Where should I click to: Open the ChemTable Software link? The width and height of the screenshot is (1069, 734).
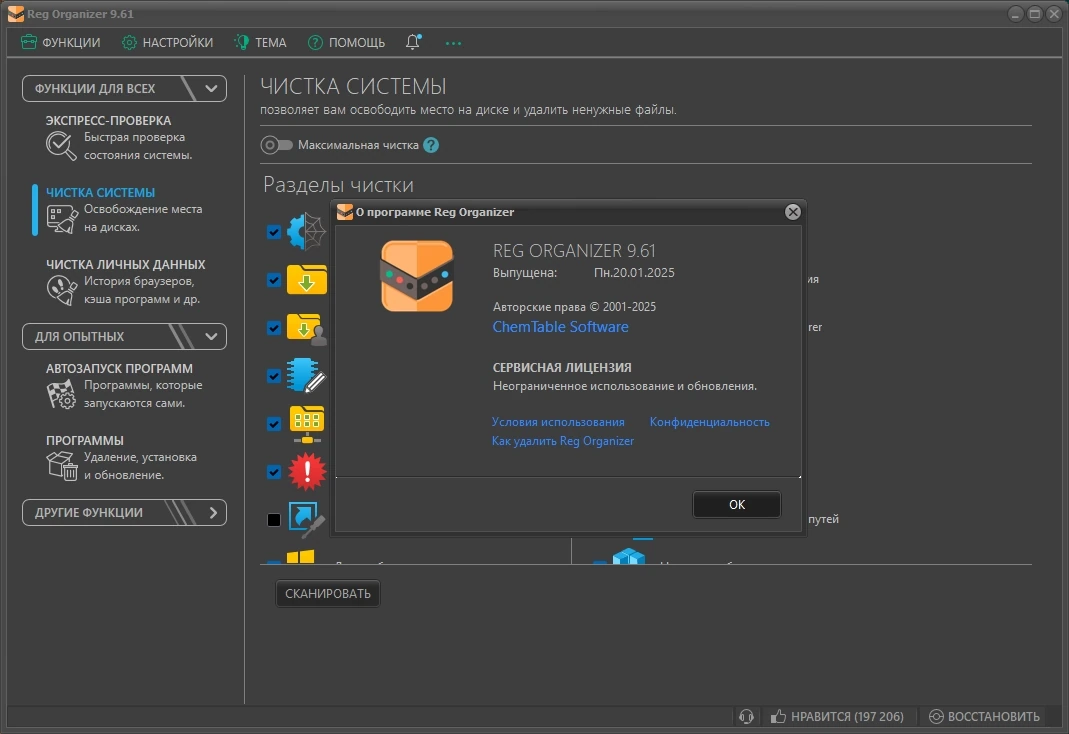[x=560, y=327]
